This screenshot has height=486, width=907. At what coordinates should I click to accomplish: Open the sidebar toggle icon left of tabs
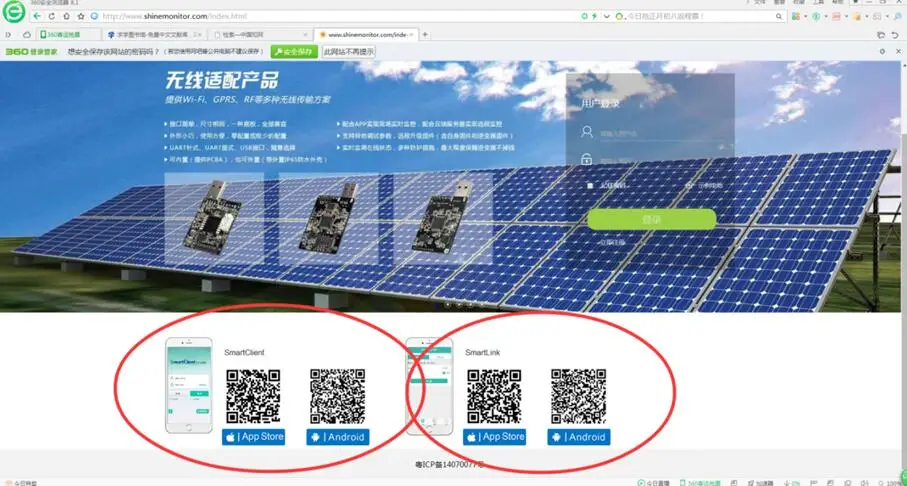pos(9,35)
